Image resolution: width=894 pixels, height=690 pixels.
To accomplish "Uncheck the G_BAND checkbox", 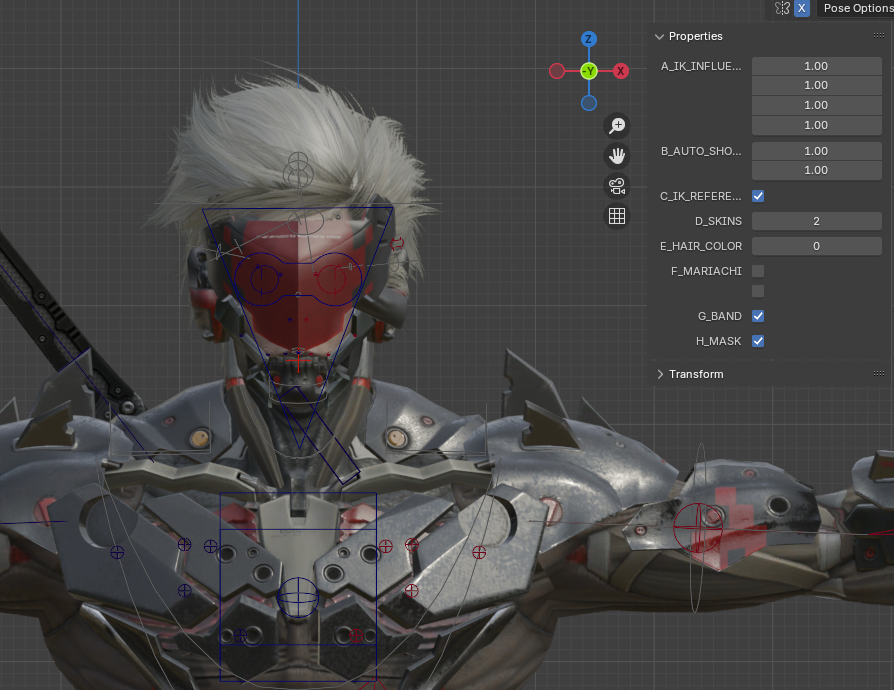I will pos(758,316).
